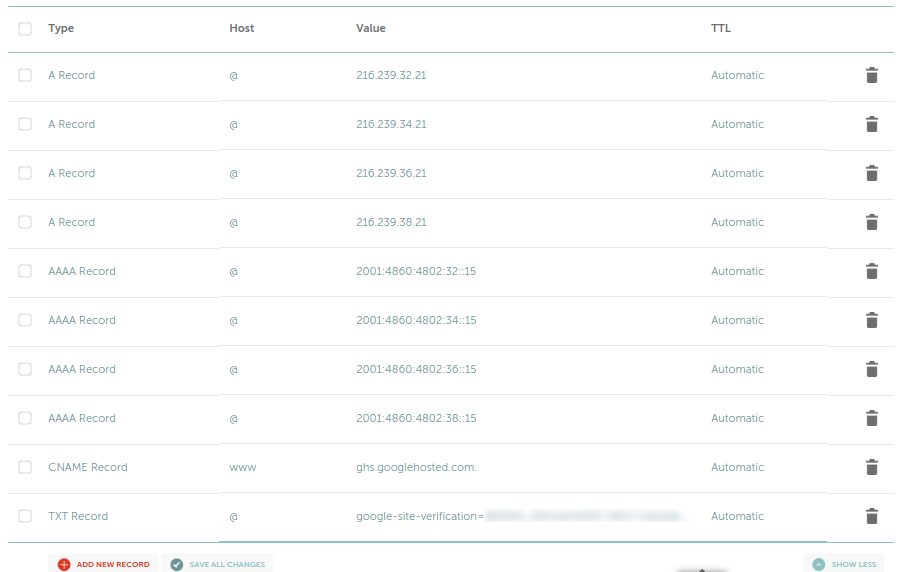This screenshot has width=904, height=572.
Task: Tick the select-all checkbox in header
Action: coord(25,29)
